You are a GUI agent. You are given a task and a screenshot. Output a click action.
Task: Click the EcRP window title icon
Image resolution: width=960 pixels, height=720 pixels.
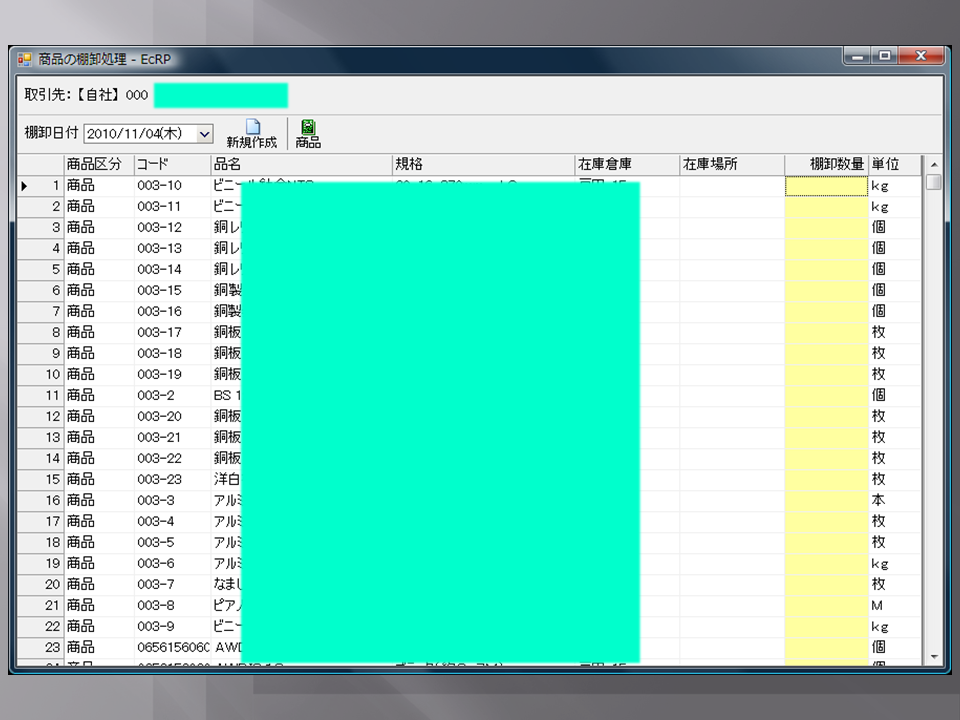pos(25,60)
